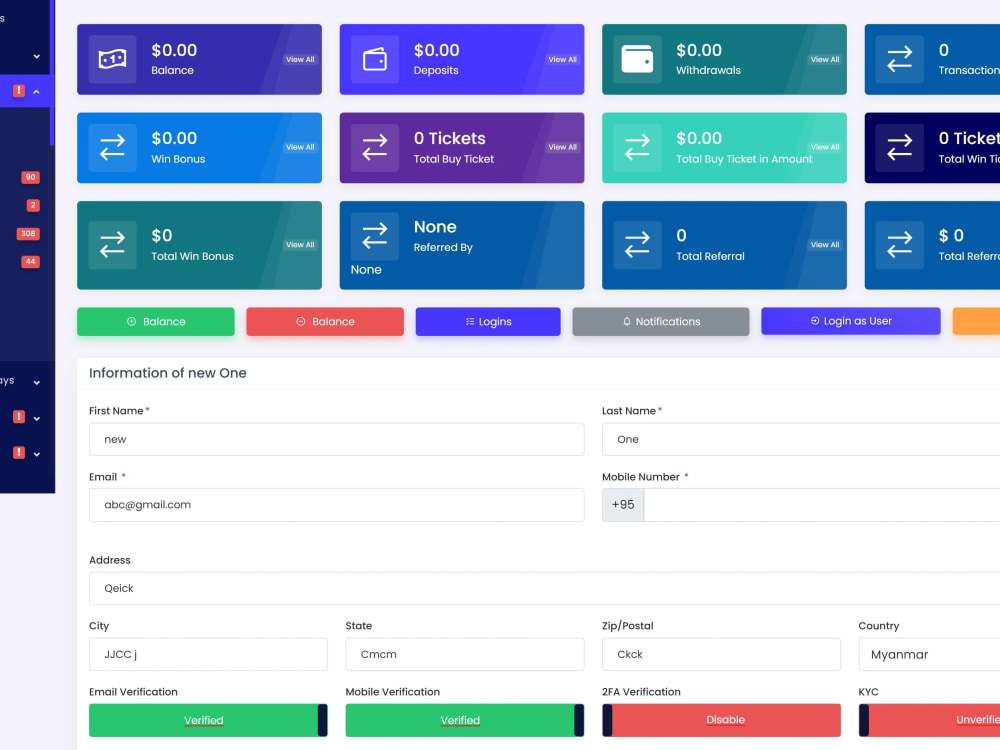This screenshot has height=750, width=1000.
Task: Click the Total Buy Ticket in Amount icon
Action: pyautogui.click(x=637, y=148)
